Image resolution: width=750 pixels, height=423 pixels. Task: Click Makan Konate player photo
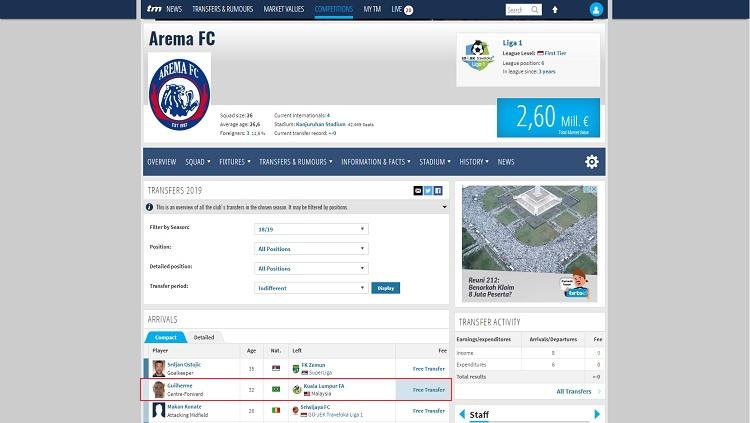[159, 411]
